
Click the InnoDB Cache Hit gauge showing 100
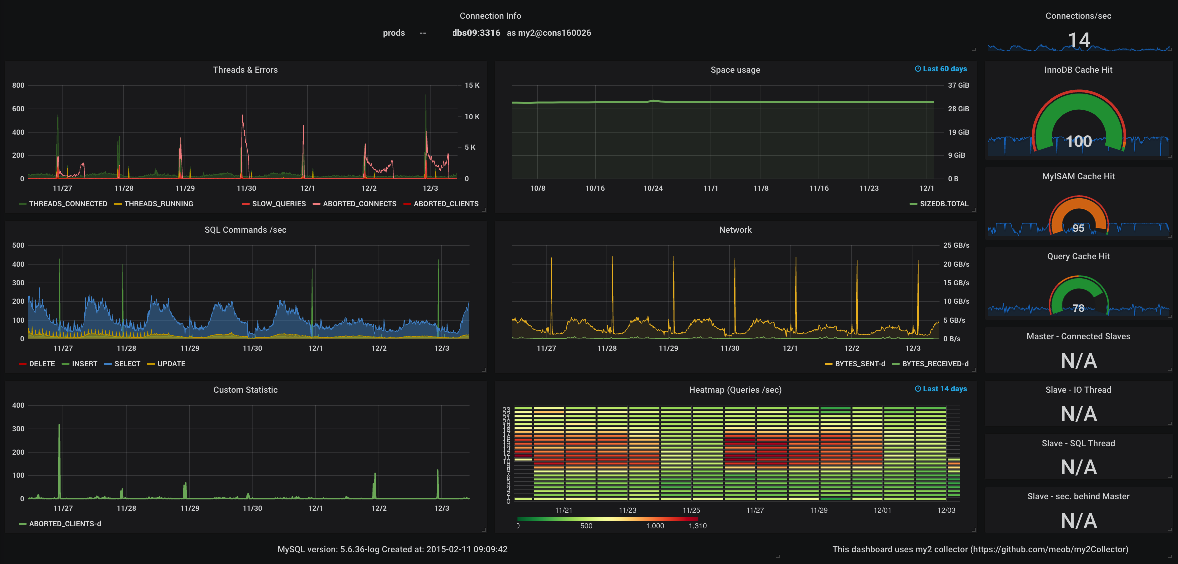coord(1079,120)
